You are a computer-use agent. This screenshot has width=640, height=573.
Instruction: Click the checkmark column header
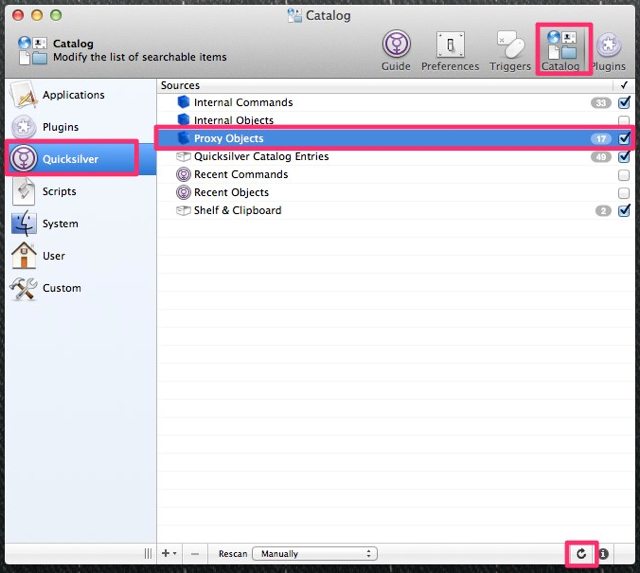(624, 85)
